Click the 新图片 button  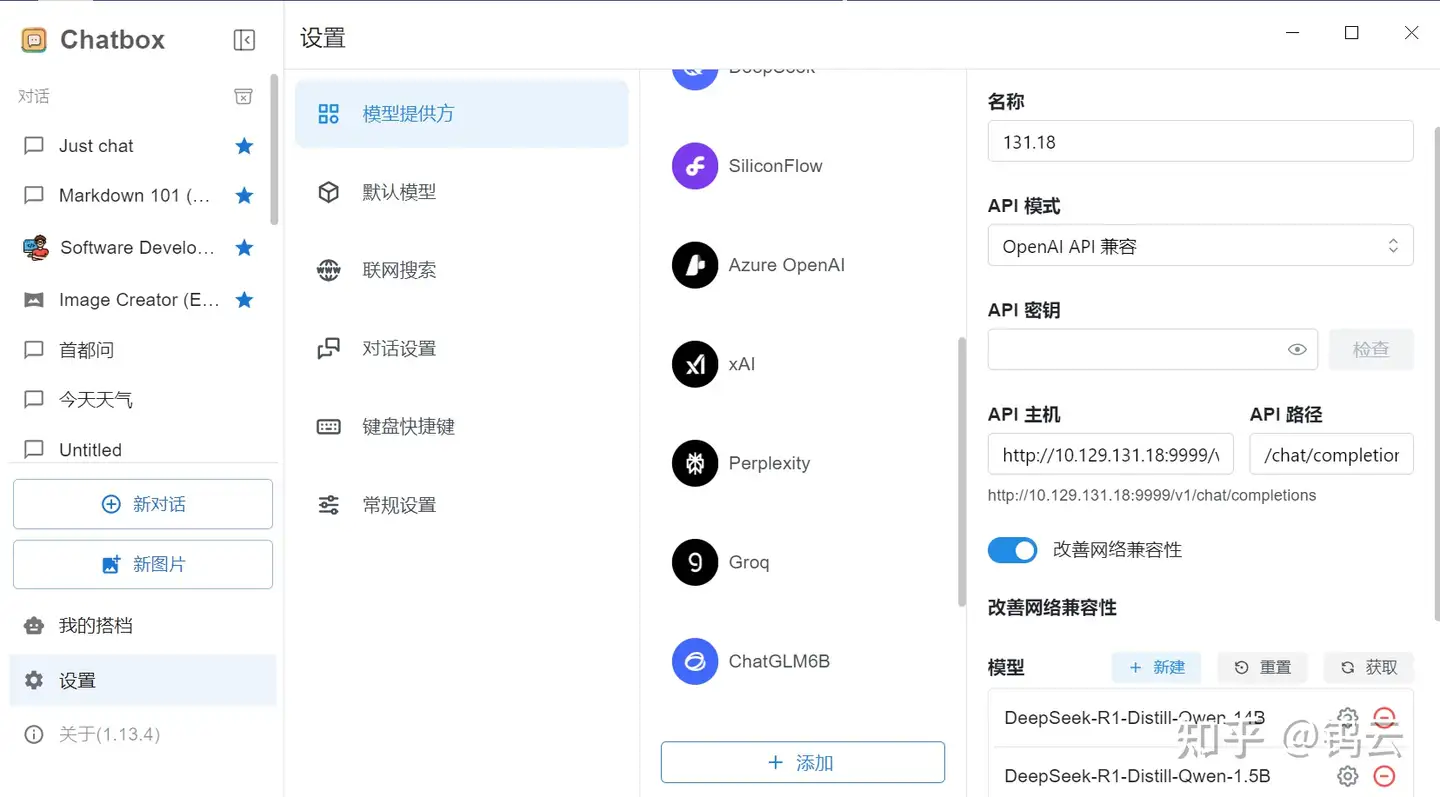[x=143, y=565]
